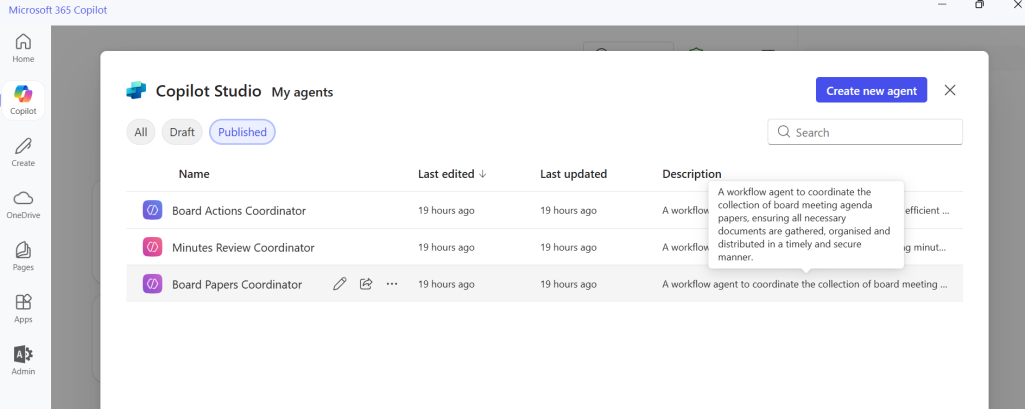The height and width of the screenshot is (409, 1025).
Task: Open Pages in the left sidebar
Action: [23, 257]
